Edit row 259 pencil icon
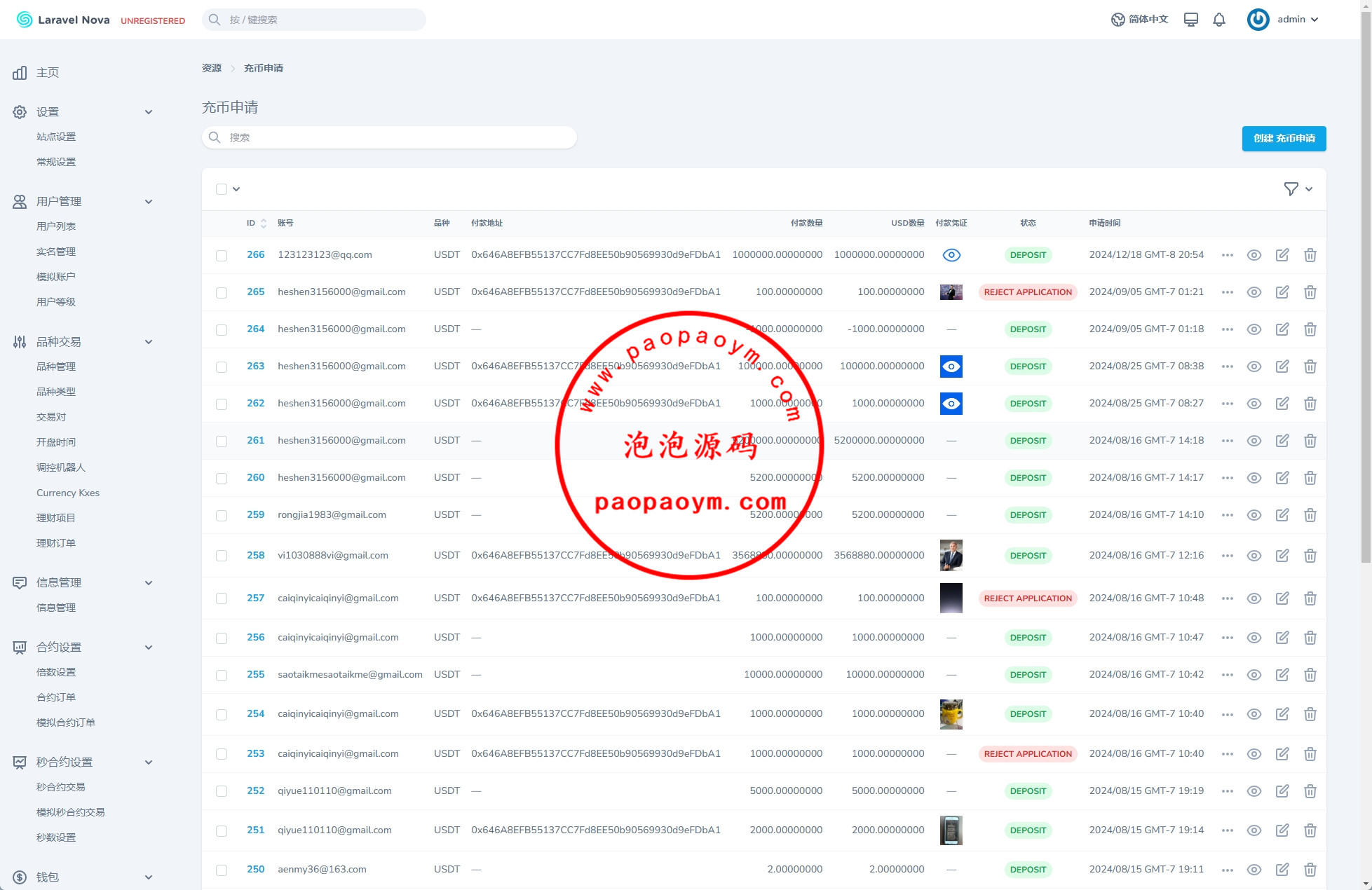Screen dimensions: 1372x890 tap(1282, 515)
